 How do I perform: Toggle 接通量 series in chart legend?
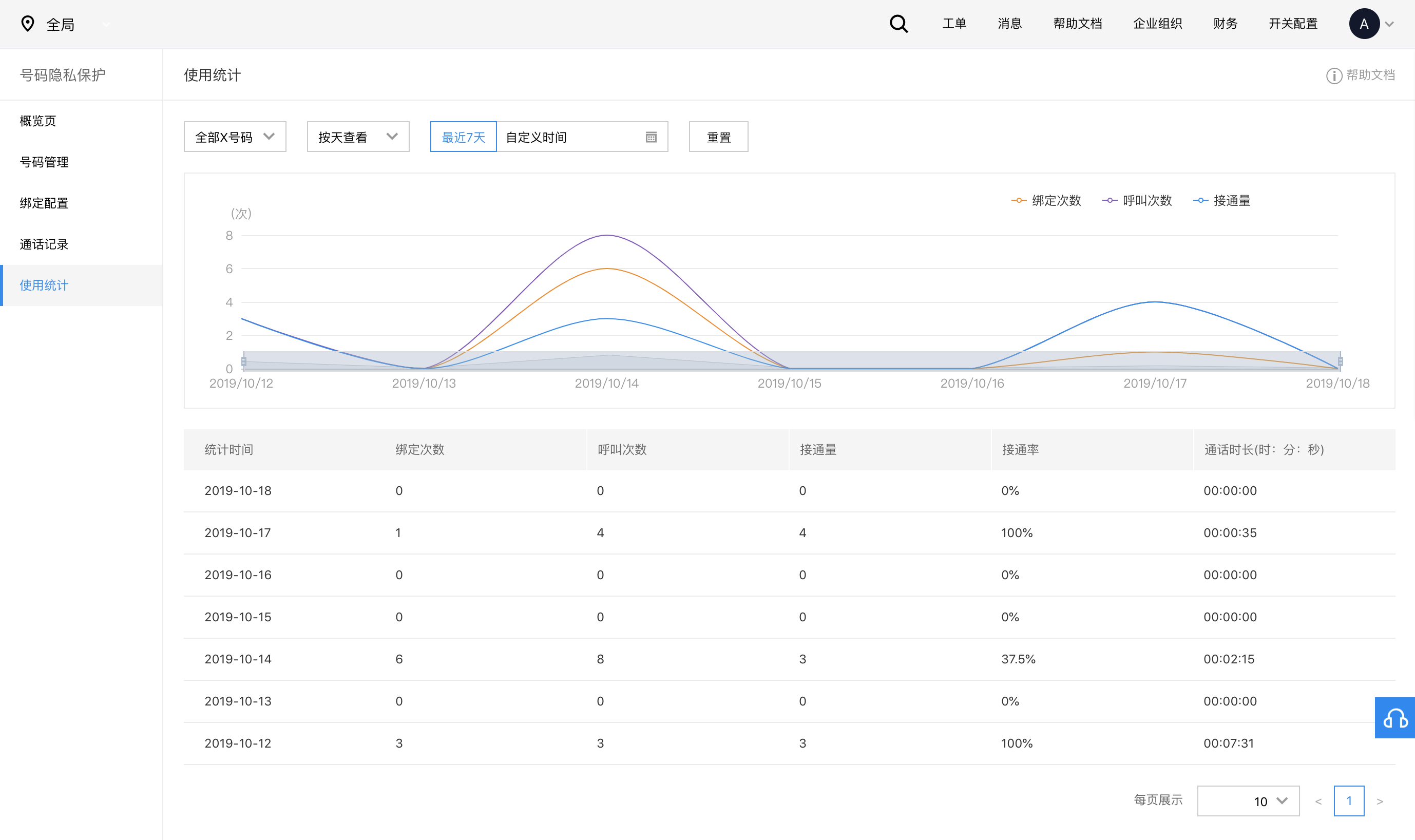1221,200
